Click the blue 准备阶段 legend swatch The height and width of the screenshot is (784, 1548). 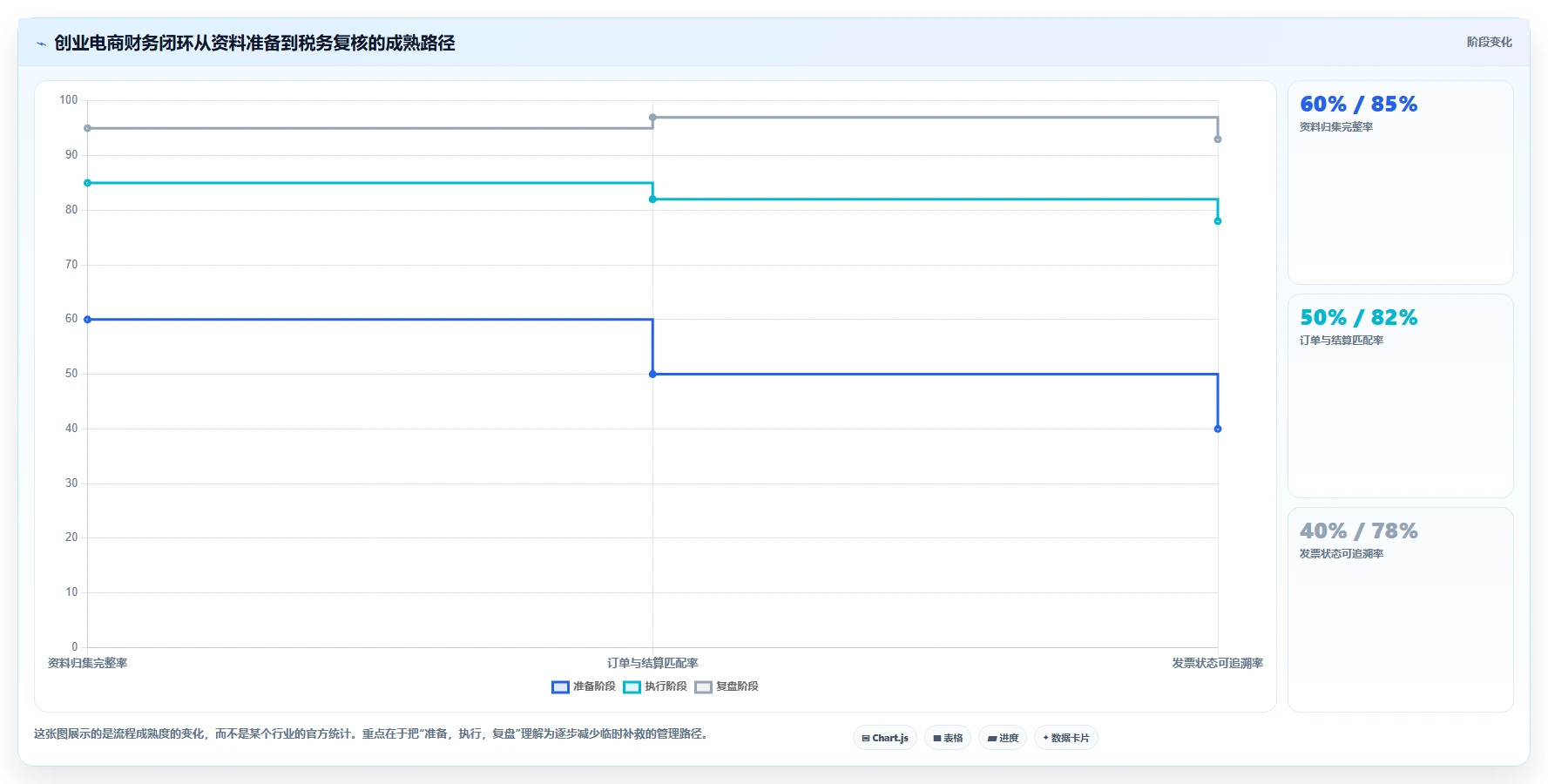coord(560,687)
